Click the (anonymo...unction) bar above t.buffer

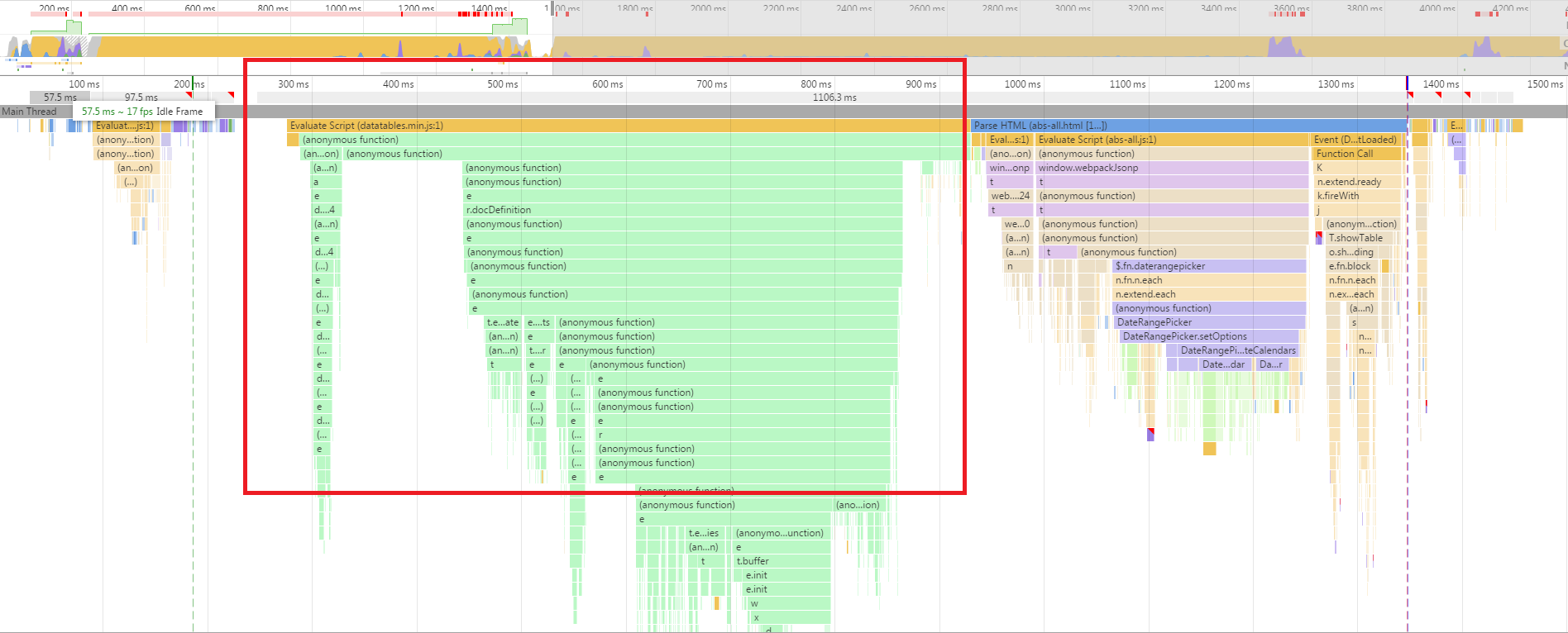(x=782, y=533)
